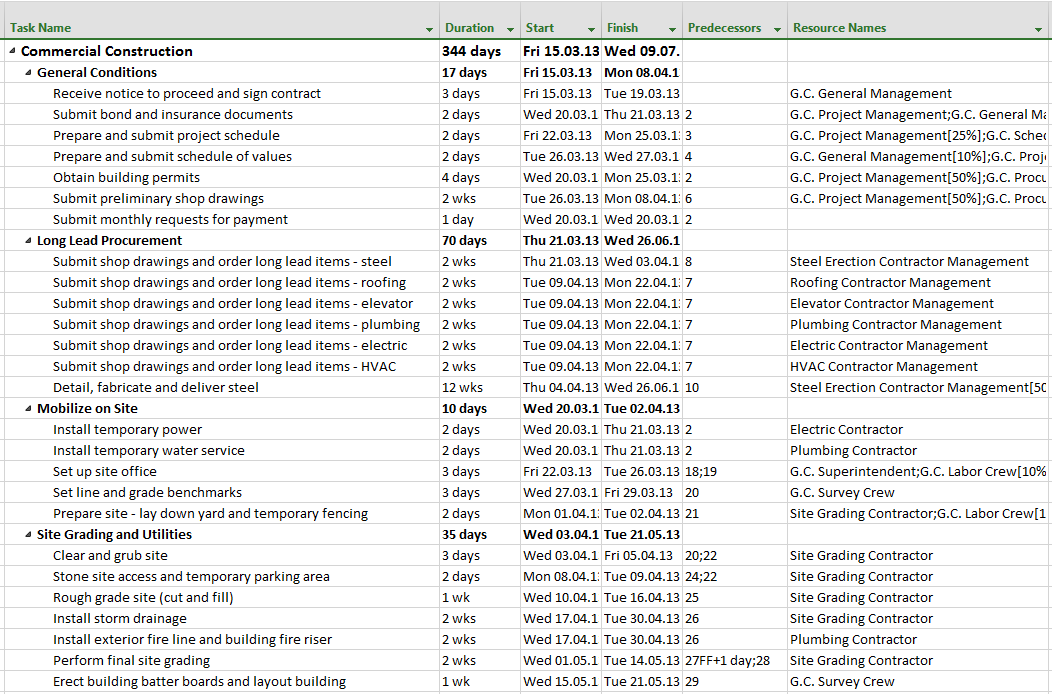Collapse the Mobilize on Site group
This screenshot has width=1052, height=694.
28,408
